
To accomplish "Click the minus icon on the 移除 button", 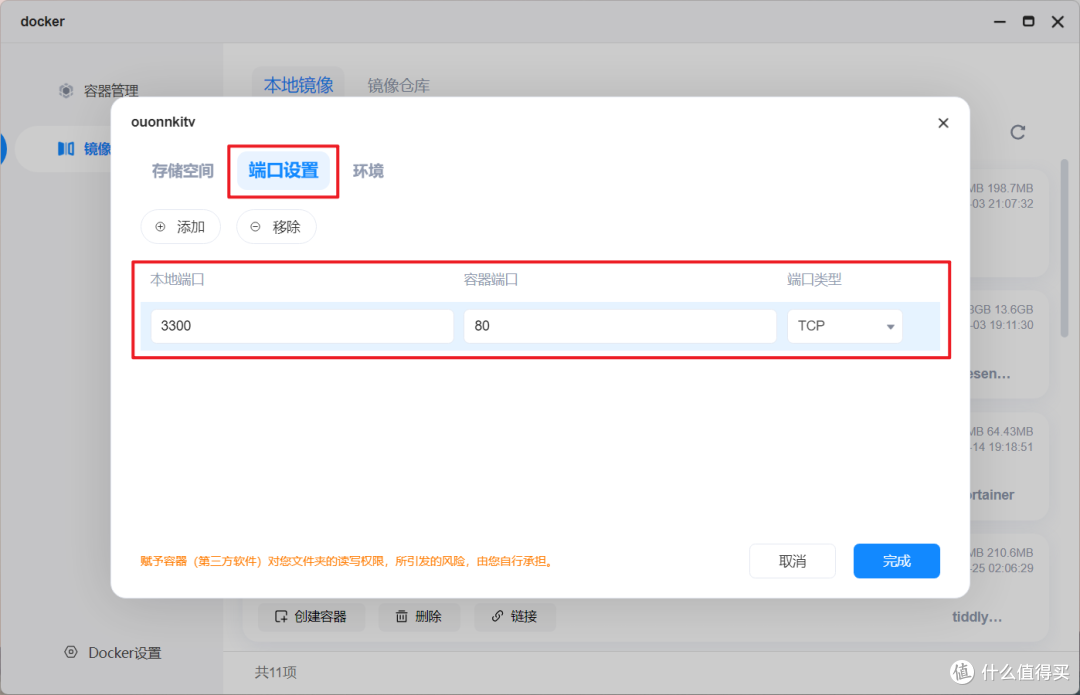I will coord(255,227).
